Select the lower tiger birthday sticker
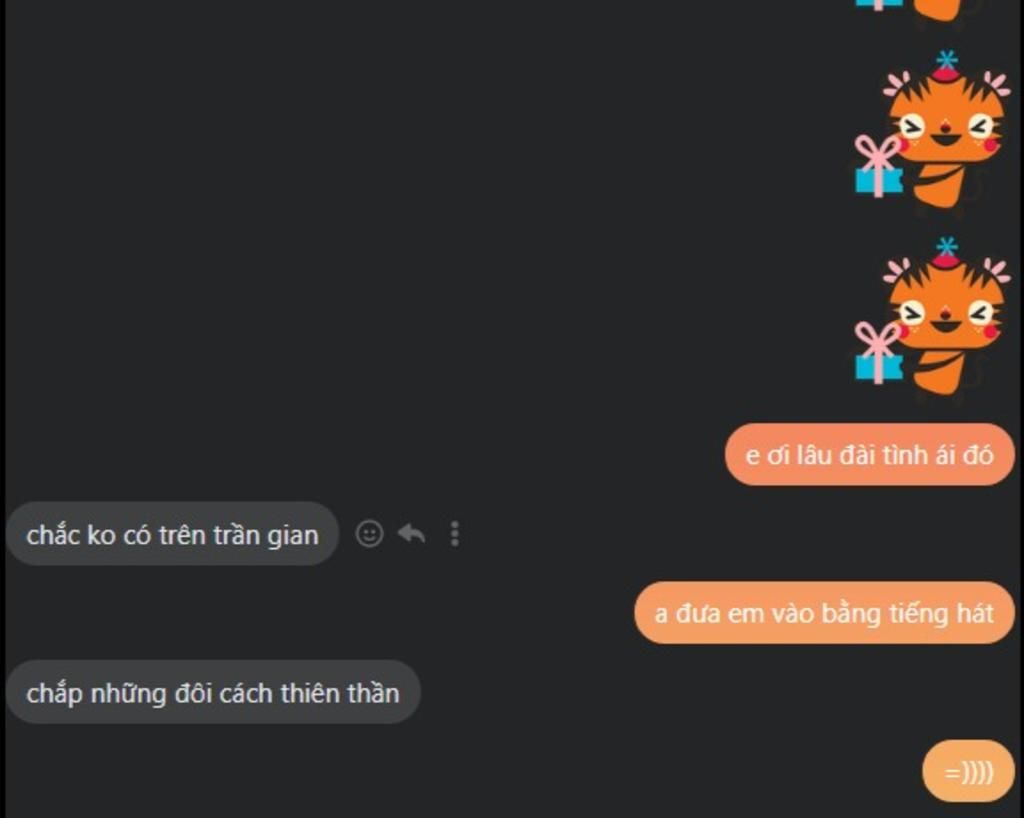Screen dimensions: 1024x818 (933, 316)
